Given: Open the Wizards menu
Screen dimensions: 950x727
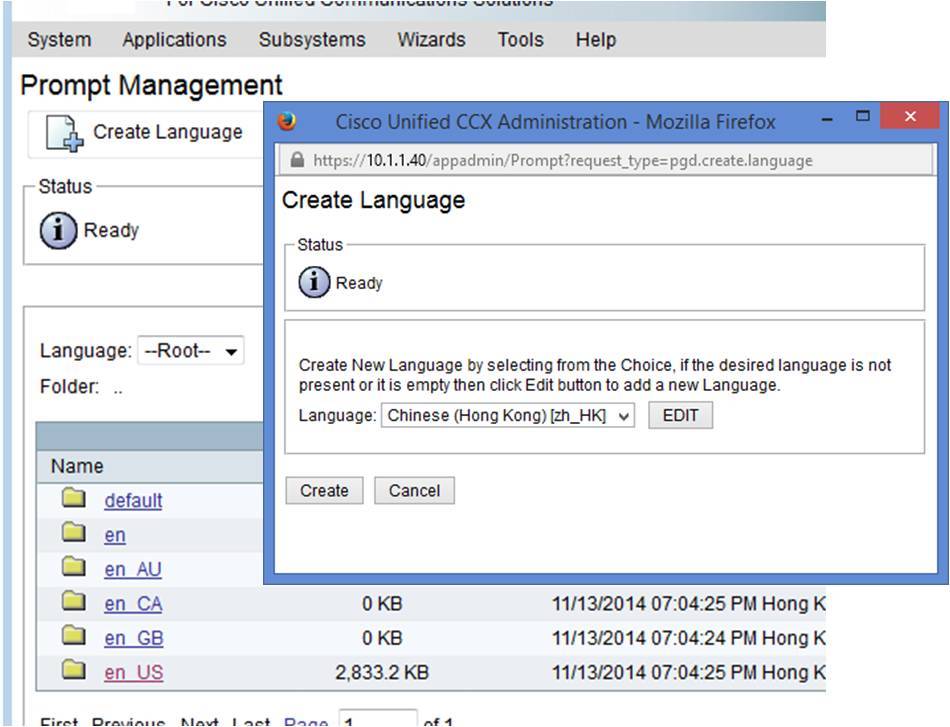Looking at the screenshot, I should (431, 40).
